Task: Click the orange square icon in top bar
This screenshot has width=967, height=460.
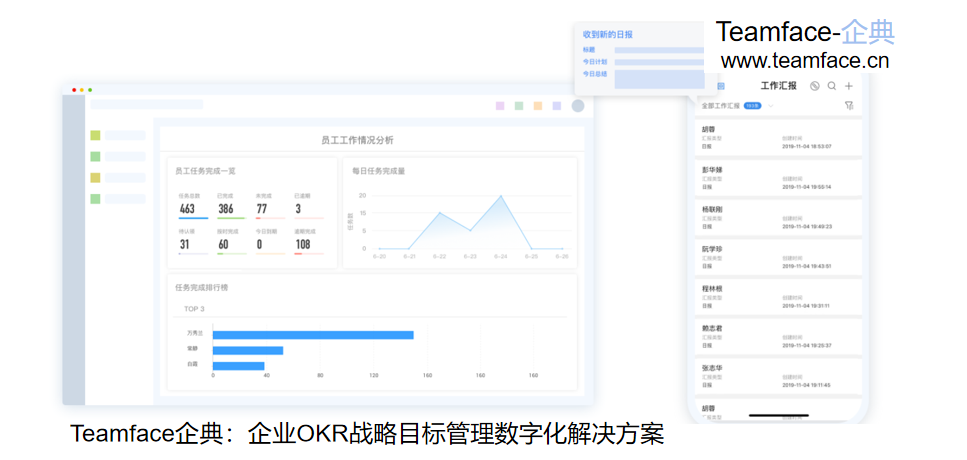Action: coord(538,106)
